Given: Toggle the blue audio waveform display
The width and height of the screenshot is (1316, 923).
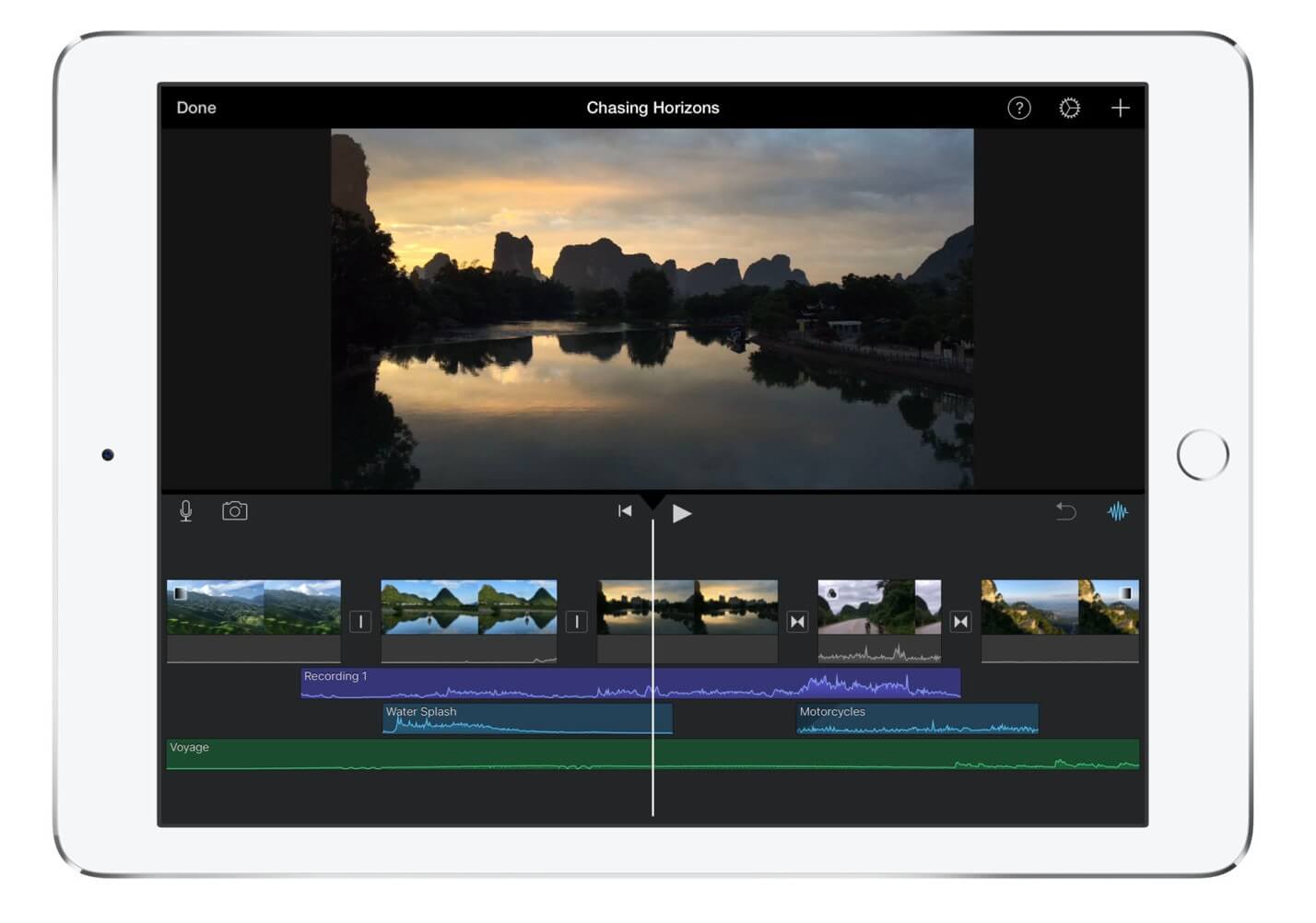Looking at the screenshot, I should [1117, 511].
